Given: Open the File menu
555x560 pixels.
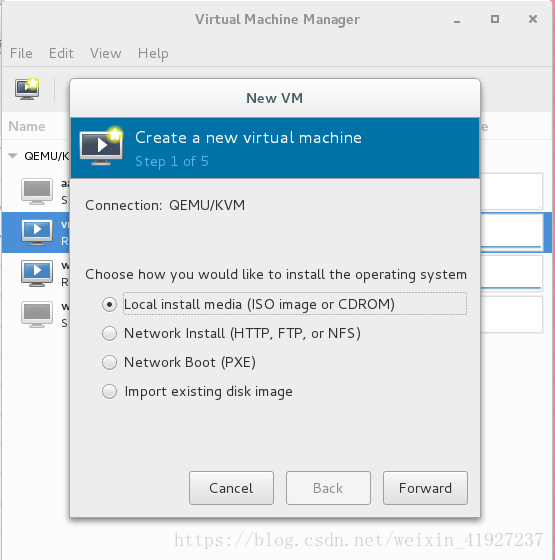Looking at the screenshot, I should point(21,54).
